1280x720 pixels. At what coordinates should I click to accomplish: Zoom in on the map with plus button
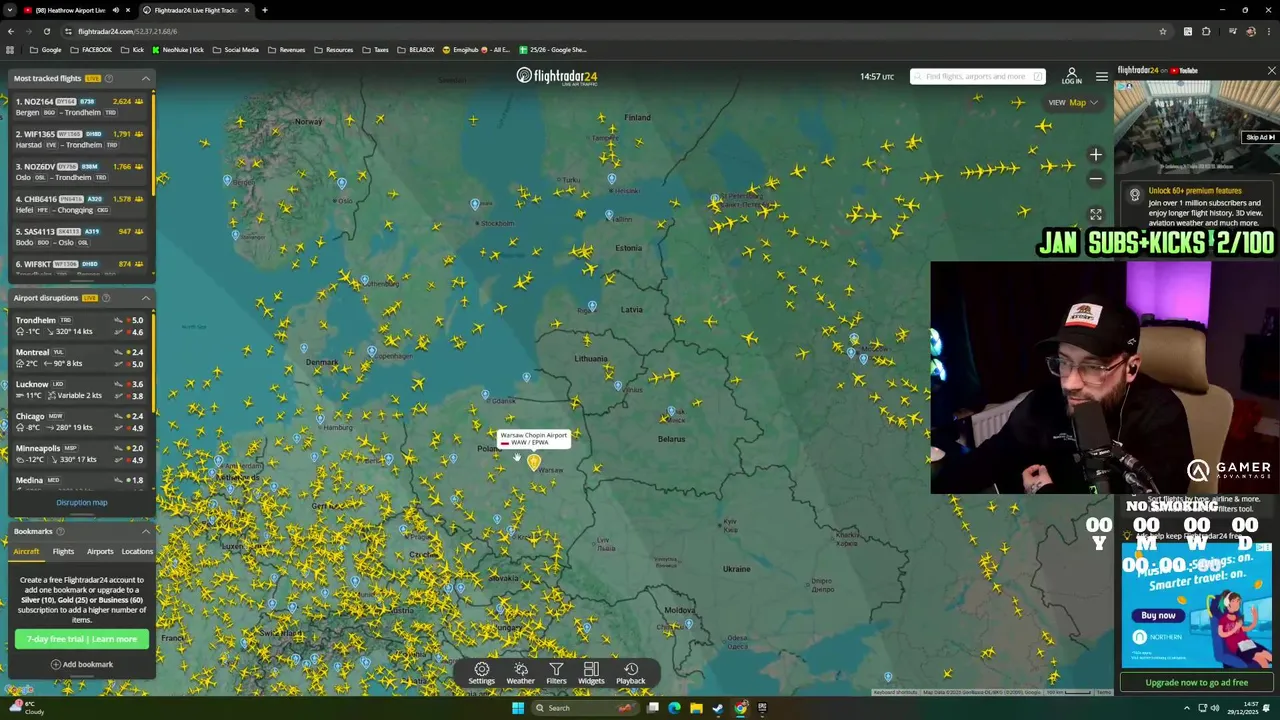pyautogui.click(x=1095, y=155)
